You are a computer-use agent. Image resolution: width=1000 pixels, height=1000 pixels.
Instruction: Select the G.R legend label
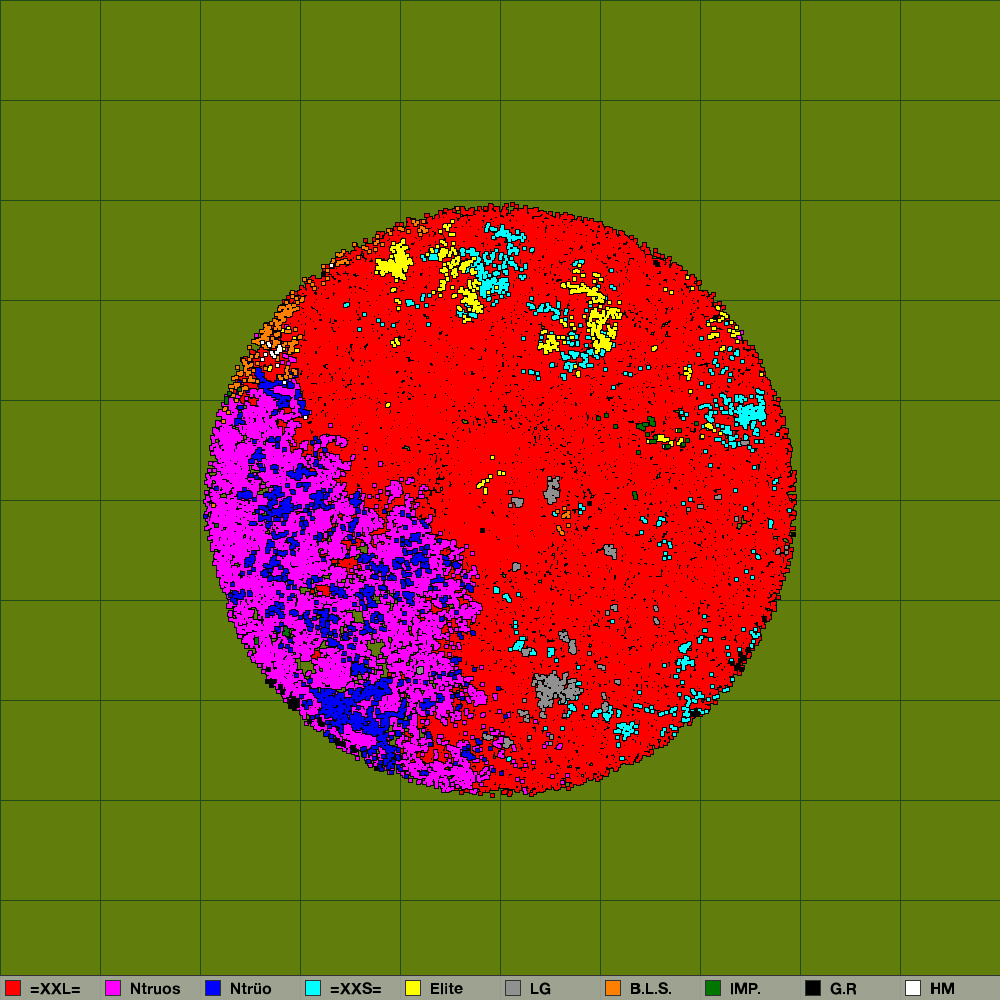[843, 989]
